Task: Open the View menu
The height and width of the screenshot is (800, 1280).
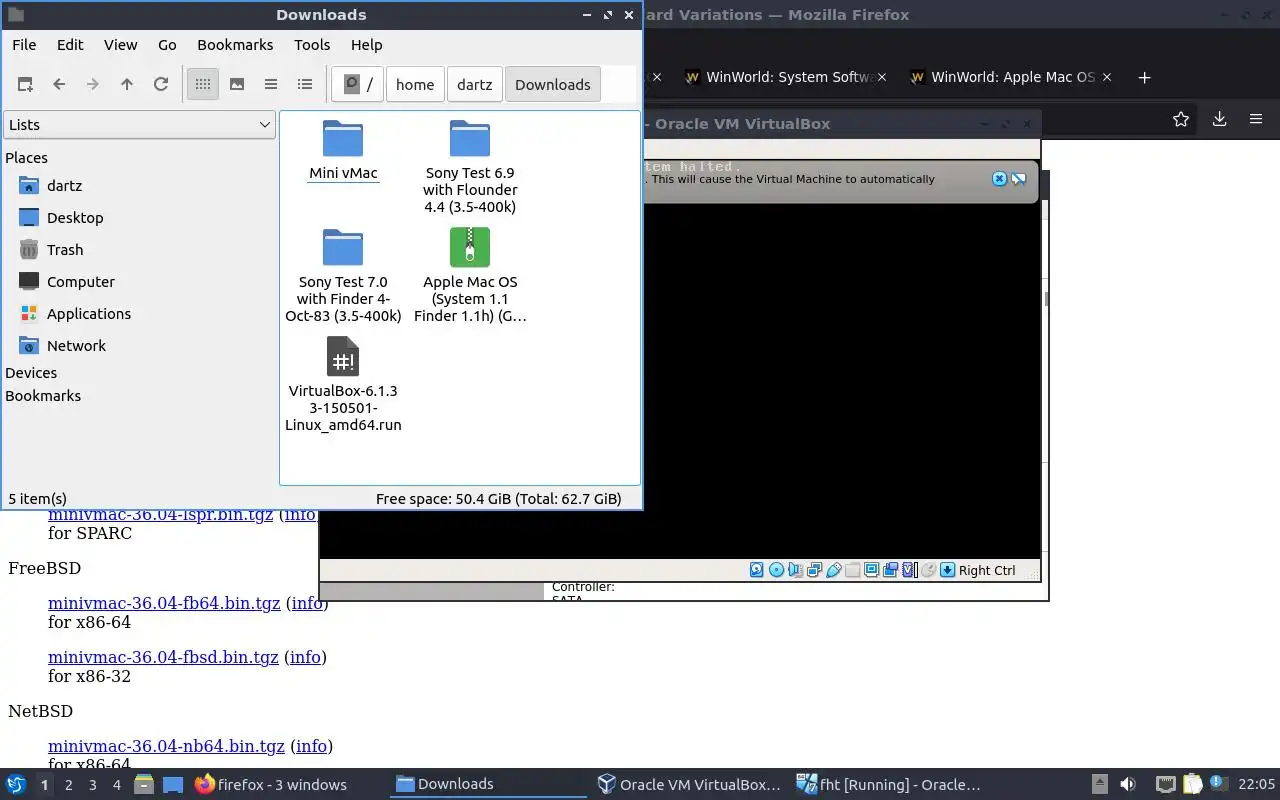Action: (x=121, y=45)
